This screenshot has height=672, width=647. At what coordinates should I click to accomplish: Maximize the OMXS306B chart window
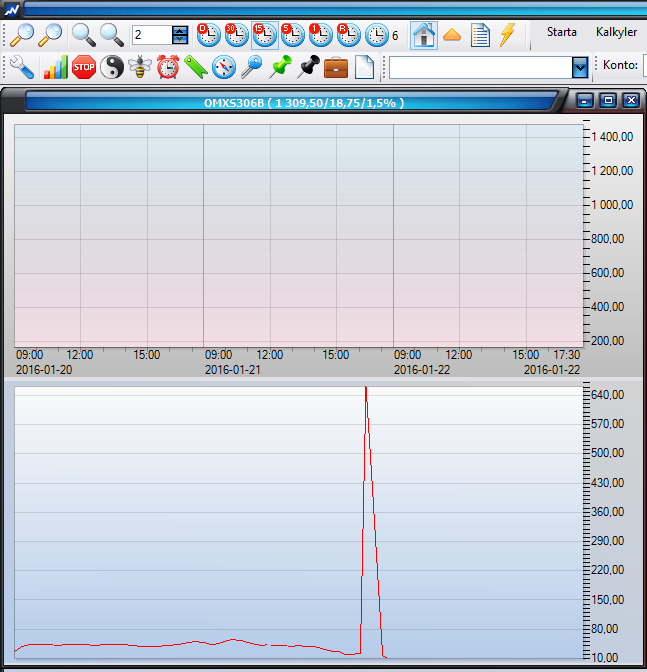point(608,101)
